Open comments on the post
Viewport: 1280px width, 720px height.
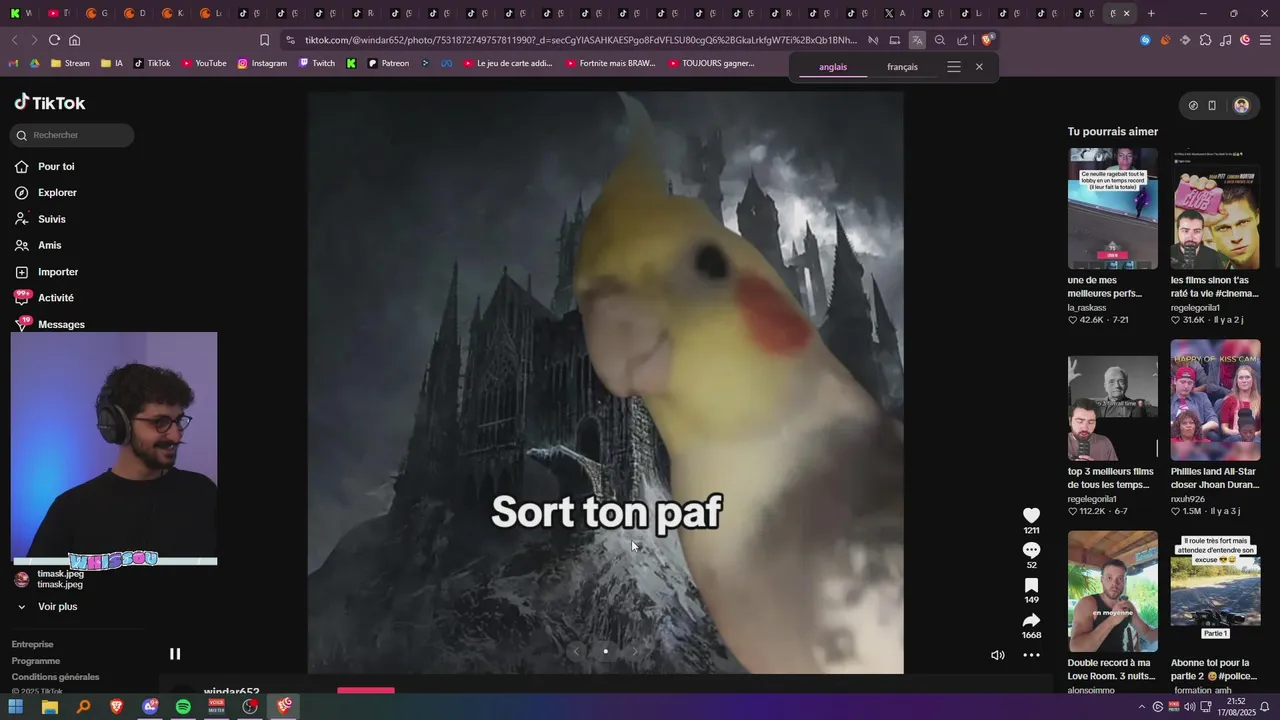coord(1031,551)
